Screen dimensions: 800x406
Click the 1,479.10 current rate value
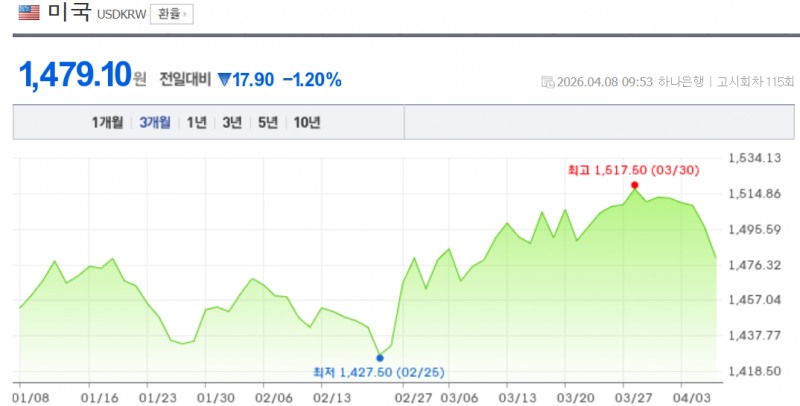[74, 76]
